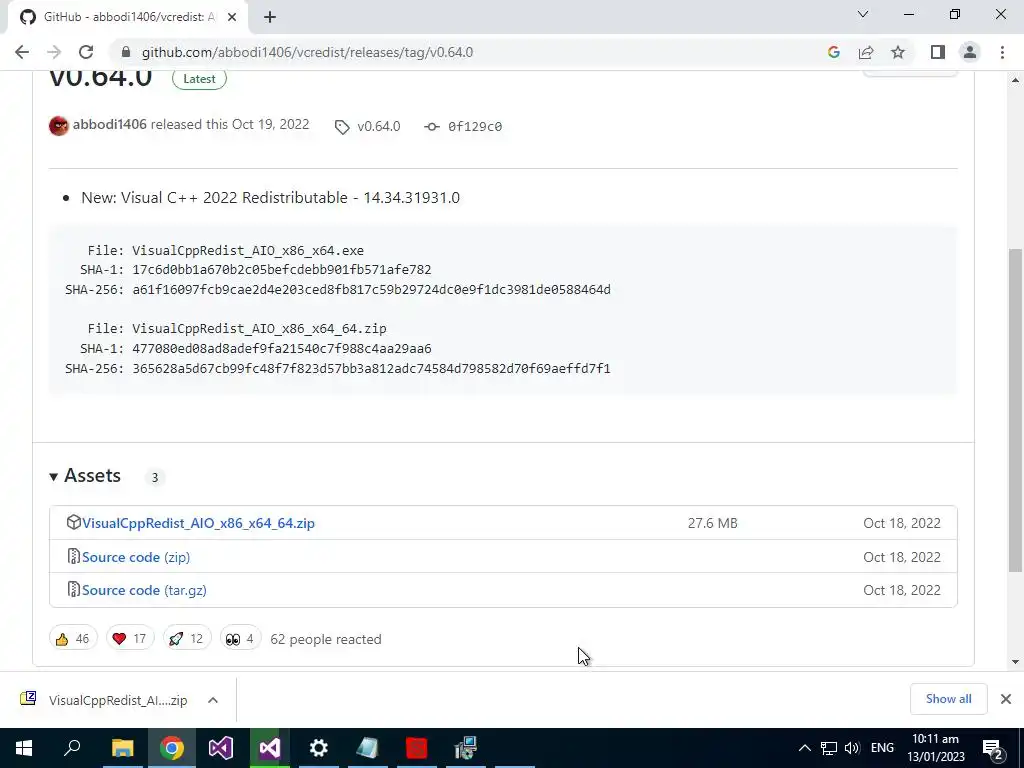Open the purple Visual Studio taskbar icon
This screenshot has width=1024, height=768.
[221, 748]
